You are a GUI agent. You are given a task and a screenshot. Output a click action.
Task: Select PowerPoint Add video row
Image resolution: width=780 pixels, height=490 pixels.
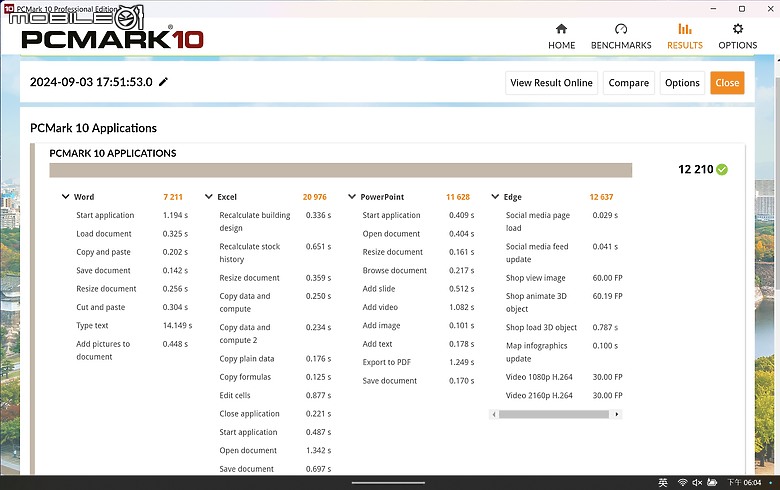418,307
